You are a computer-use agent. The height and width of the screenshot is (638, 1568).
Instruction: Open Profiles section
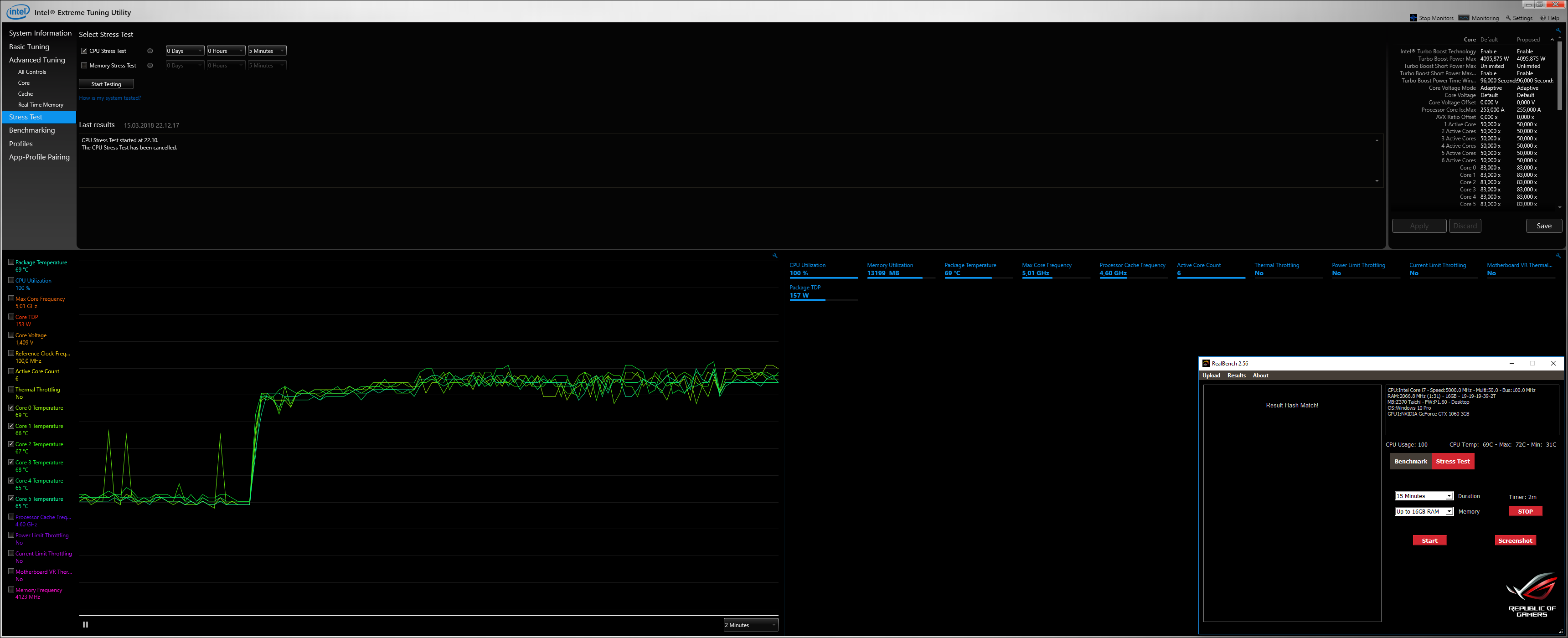point(21,144)
